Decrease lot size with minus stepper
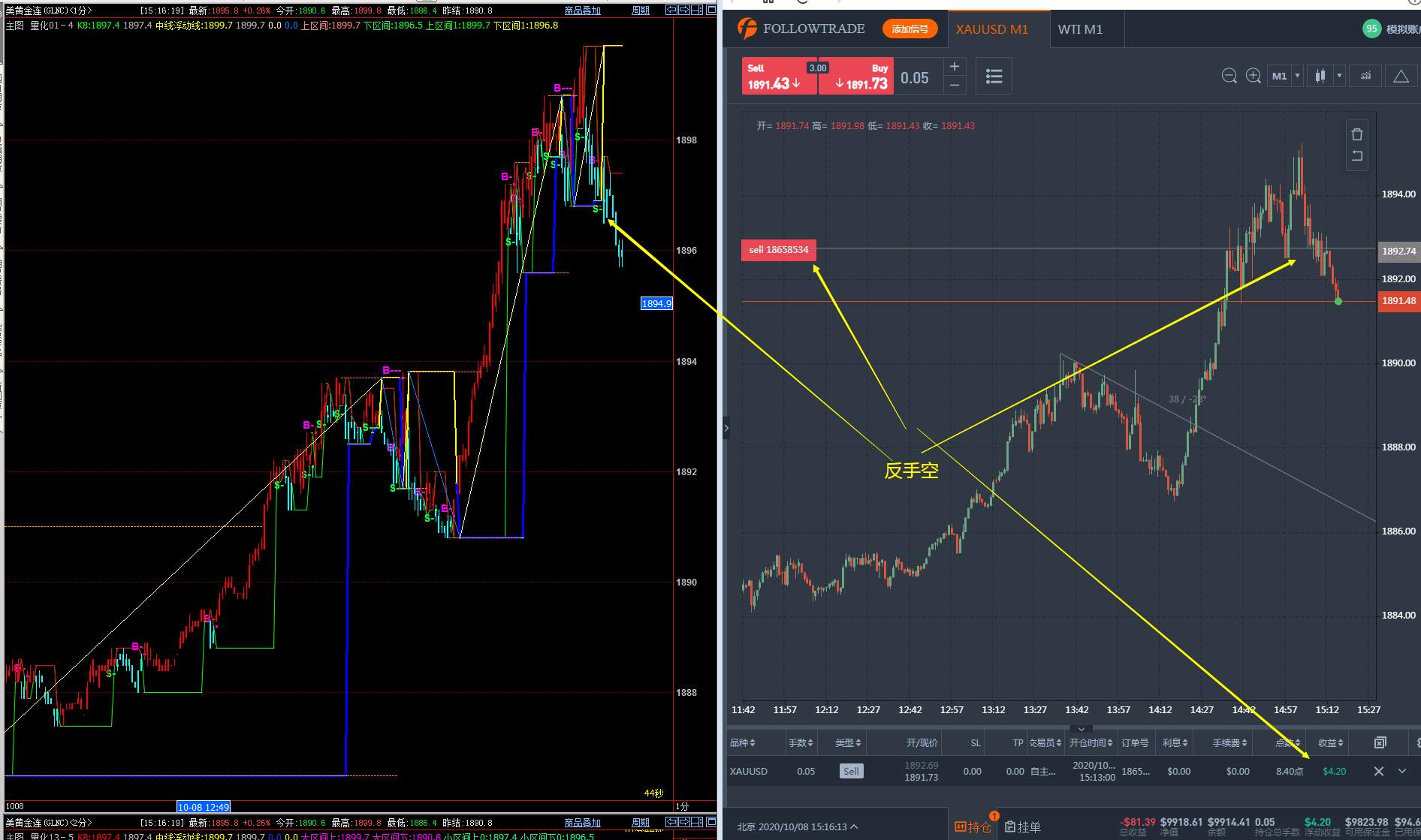The height and width of the screenshot is (840, 1421). click(954, 85)
